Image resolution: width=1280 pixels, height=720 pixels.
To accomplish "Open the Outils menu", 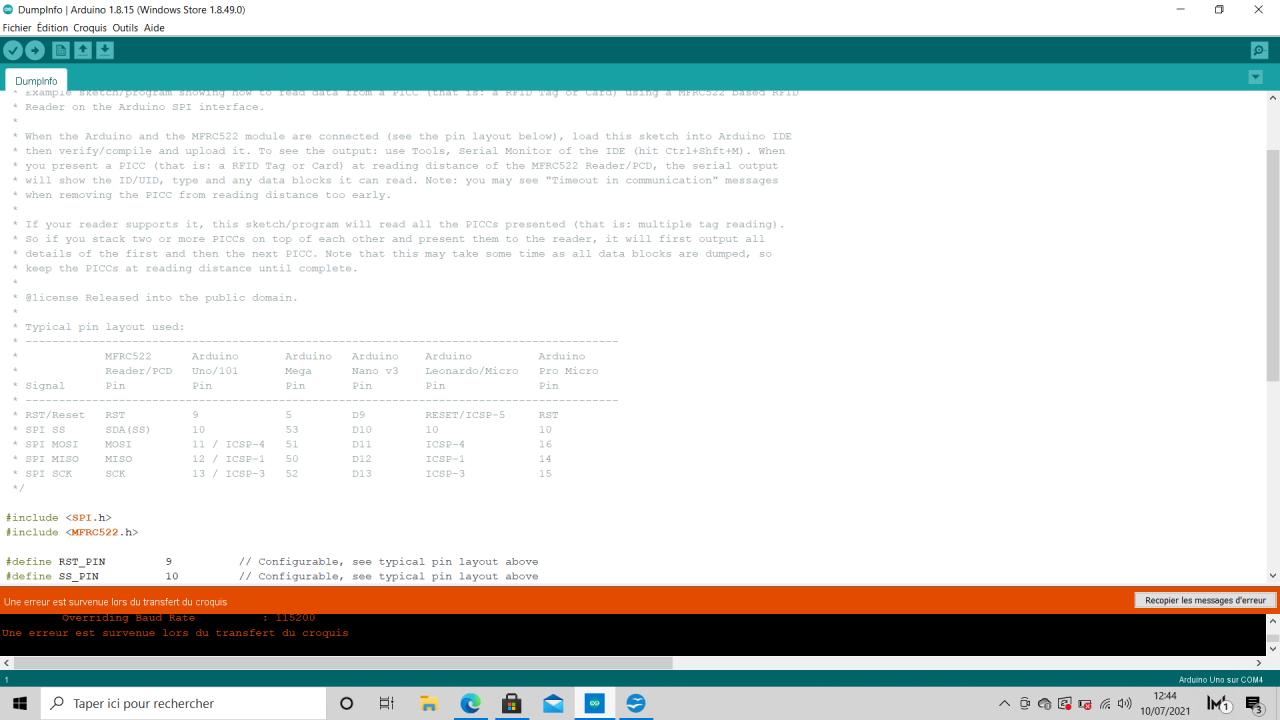I will point(125,28).
